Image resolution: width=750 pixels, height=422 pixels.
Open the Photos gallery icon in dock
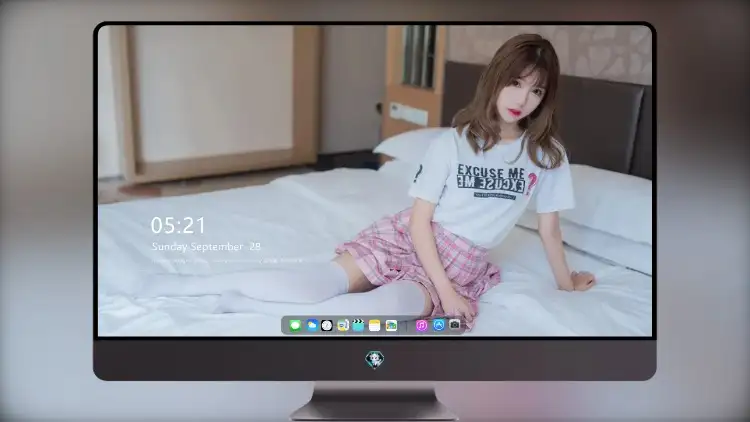[x=391, y=325]
